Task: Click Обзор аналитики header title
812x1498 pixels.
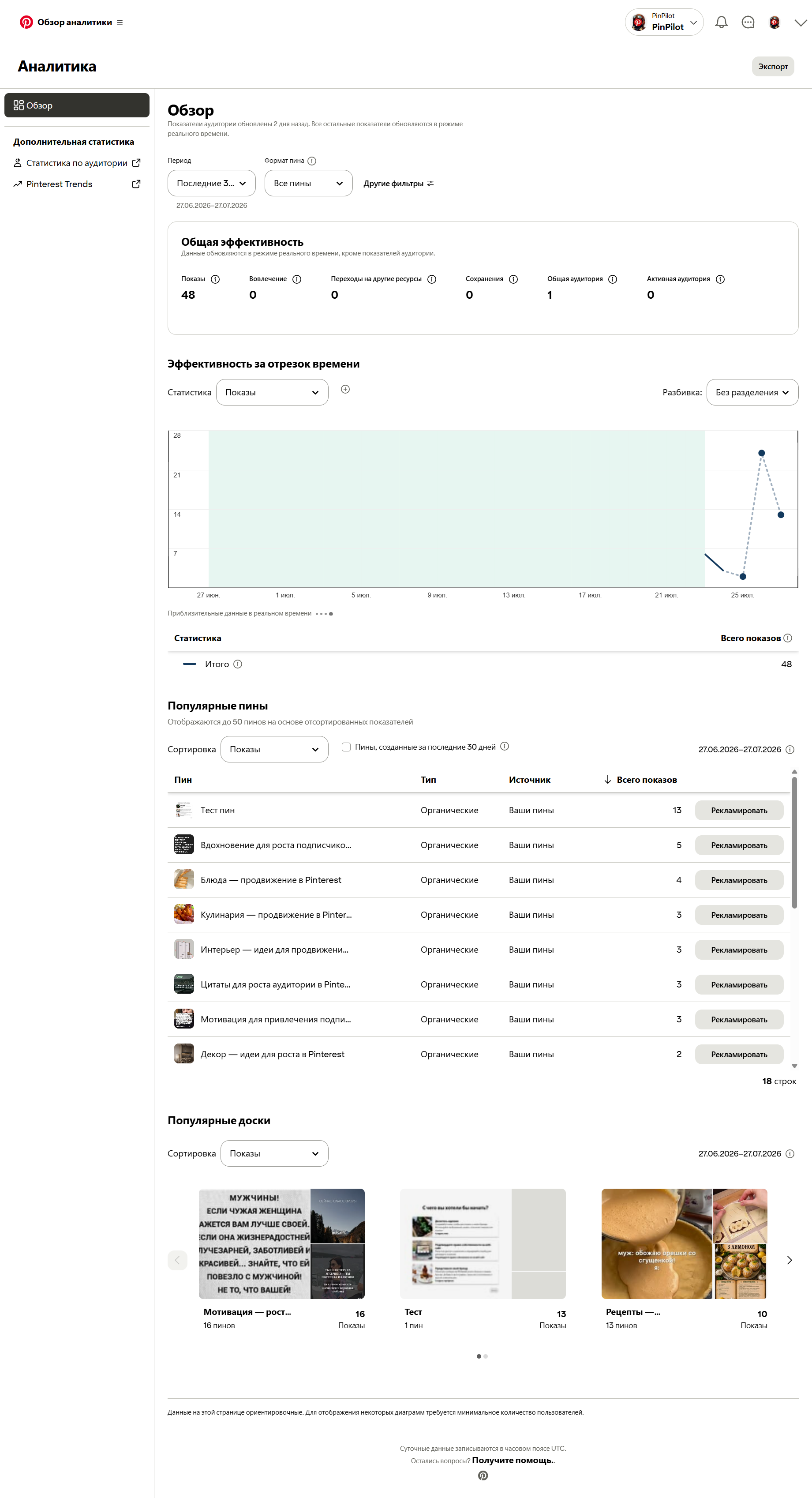Action: (x=75, y=22)
